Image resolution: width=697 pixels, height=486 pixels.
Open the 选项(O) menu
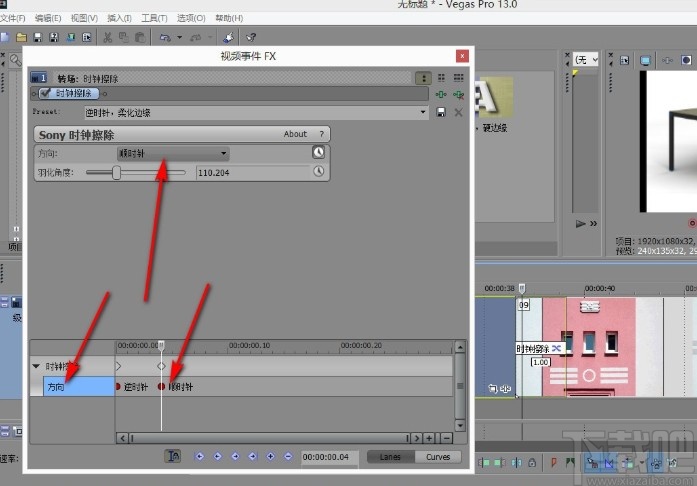pos(191,18)
